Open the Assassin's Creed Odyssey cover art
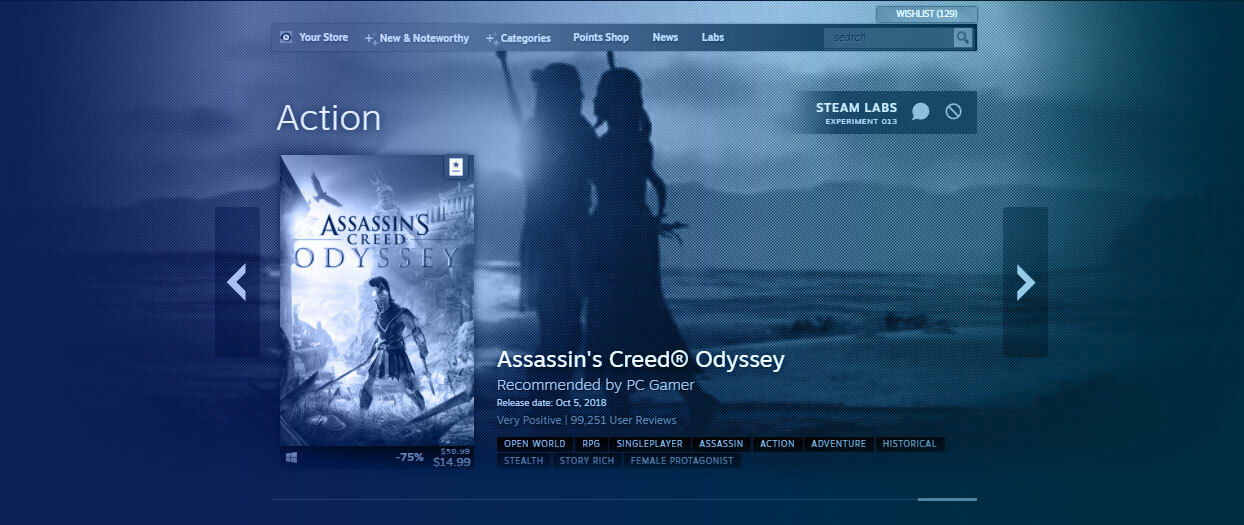 pyautogui.click(x=377, y=300)
